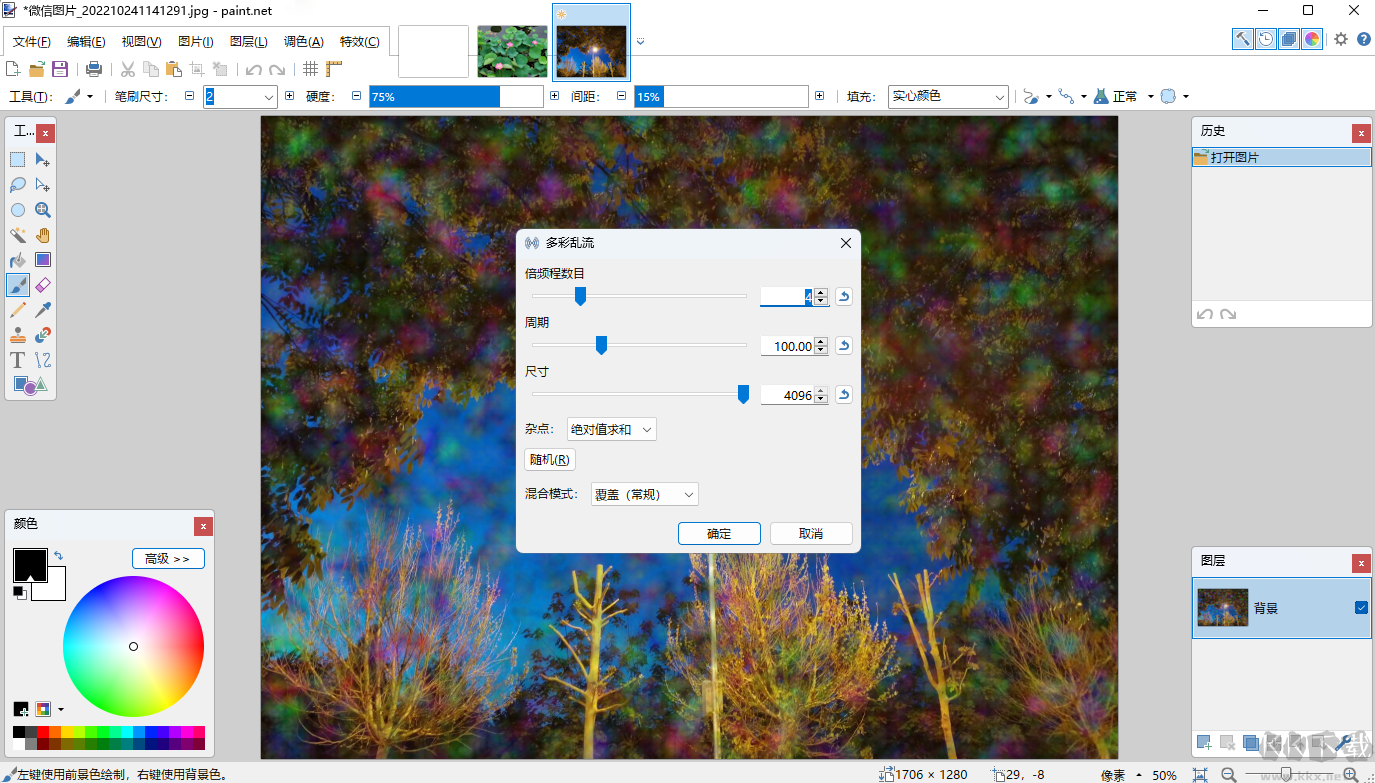
Task: Activate the Text tool
Action: click(17, 359)
